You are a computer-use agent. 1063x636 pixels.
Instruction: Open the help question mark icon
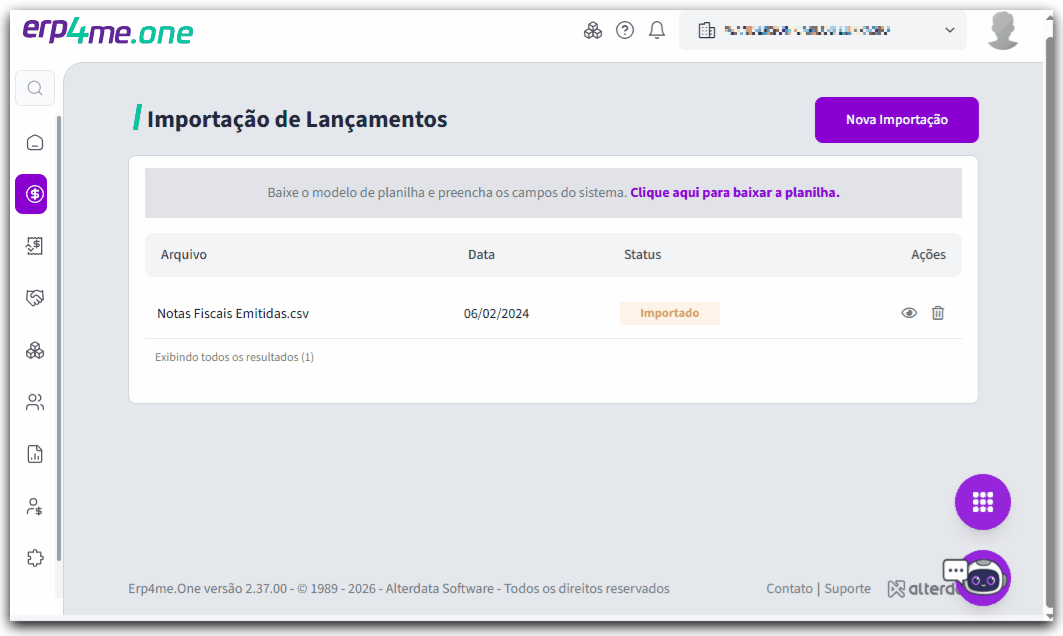pyautogui.click(x=625, y=31)
